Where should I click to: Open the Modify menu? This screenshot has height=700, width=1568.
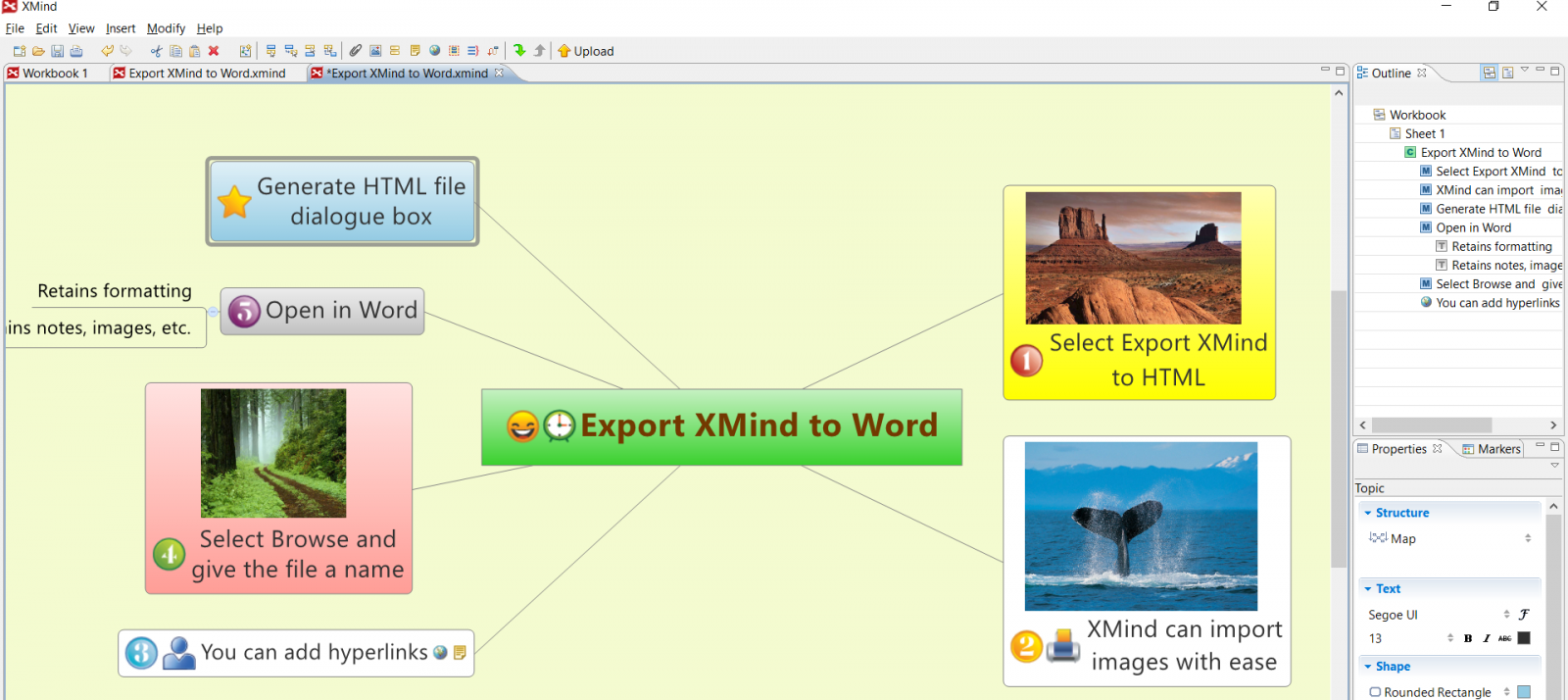[166, 28]
